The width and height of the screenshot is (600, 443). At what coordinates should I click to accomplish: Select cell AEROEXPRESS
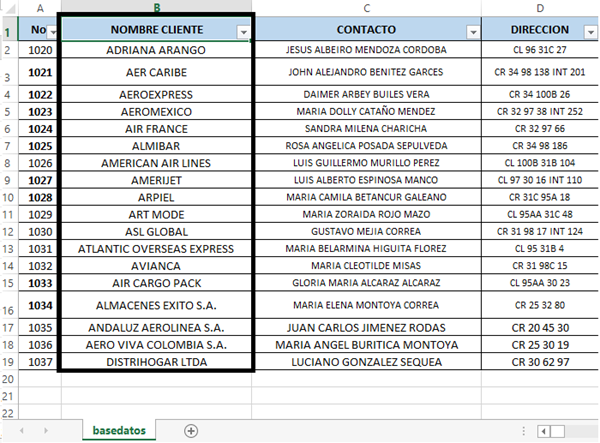click(156, 94)
